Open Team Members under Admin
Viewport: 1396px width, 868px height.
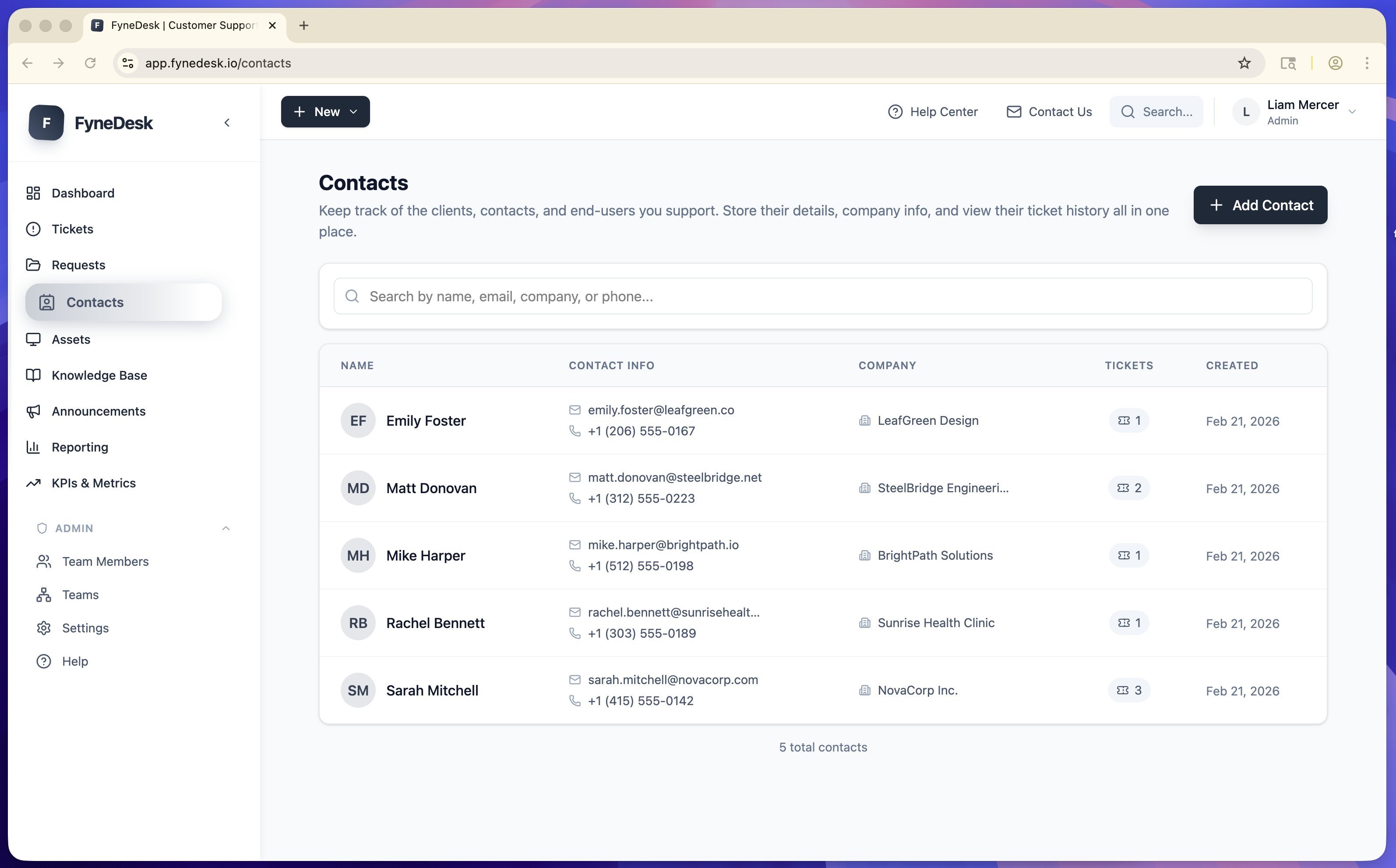(105, 561)
